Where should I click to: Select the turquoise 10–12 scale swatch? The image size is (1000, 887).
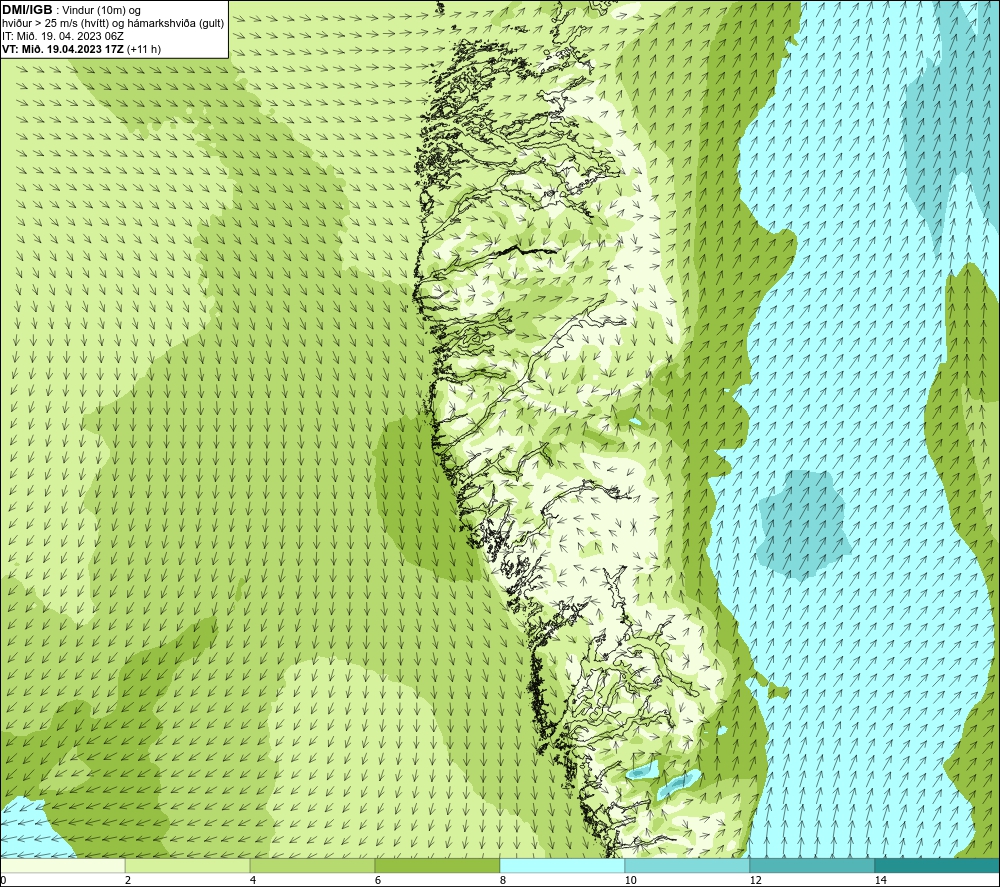point(688,866)
